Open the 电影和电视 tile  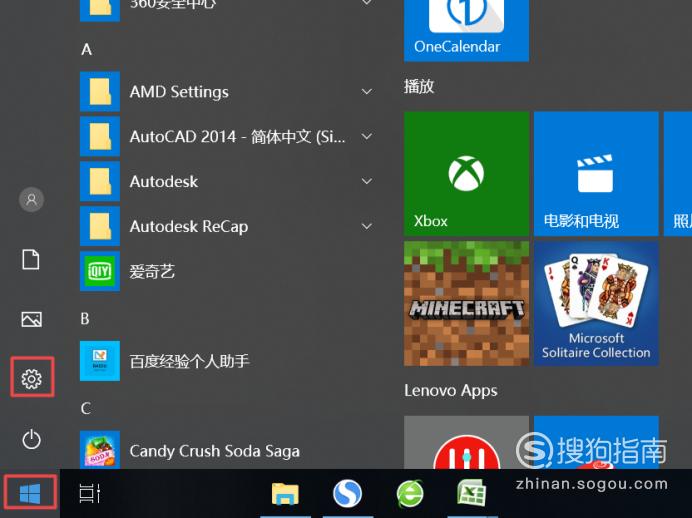[x=596, y=174]
